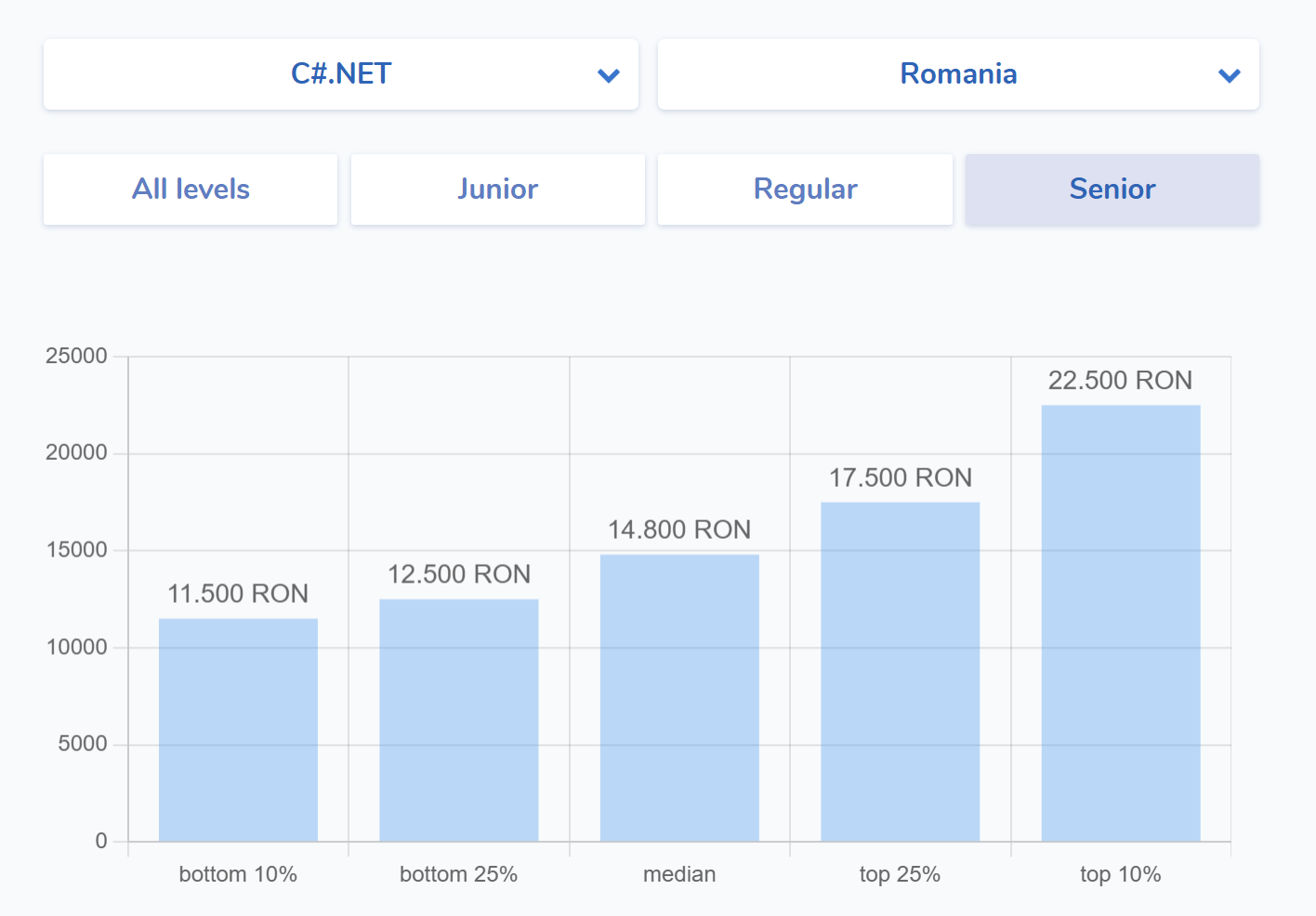The height and width of the screenshot is (916, 1316).
Task: Click the 14.800 RON value label
Action: pyautogui.click(x=679, y=530)
